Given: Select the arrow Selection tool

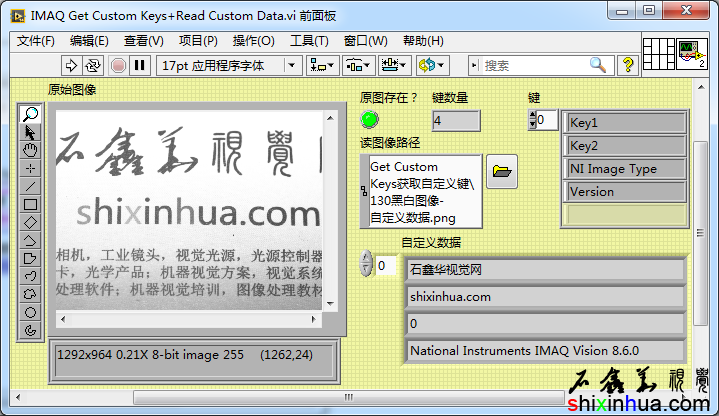Looking at the screenshot, I should (30, 132).
